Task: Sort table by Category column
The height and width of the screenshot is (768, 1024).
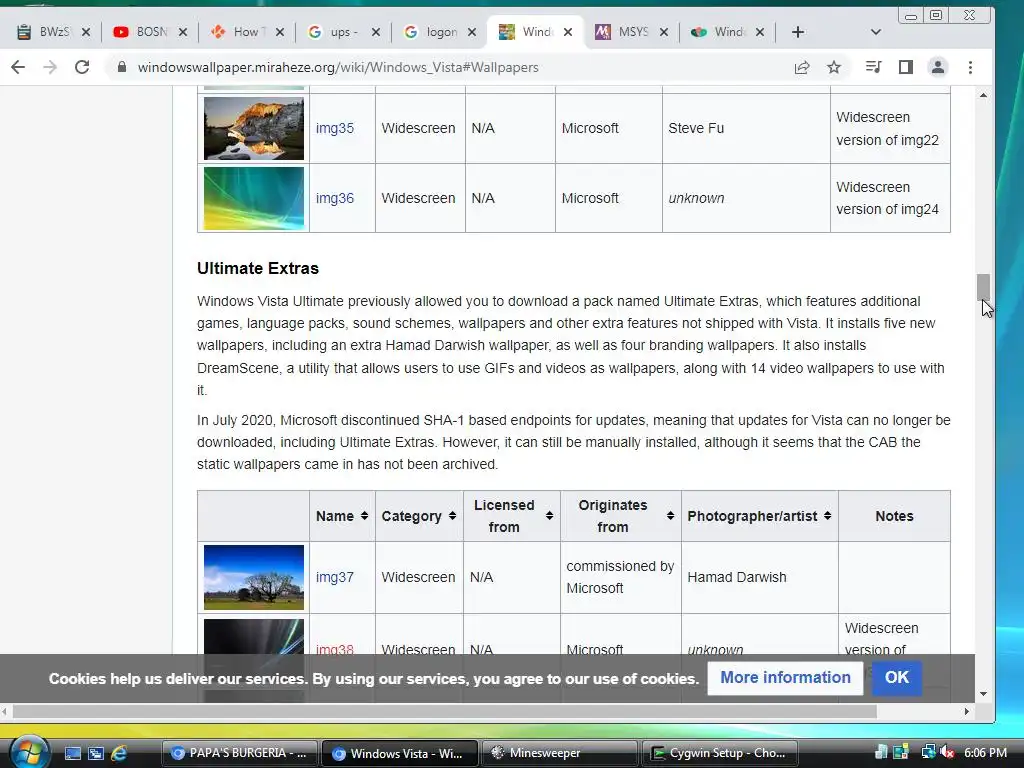Action: [419, 516]
